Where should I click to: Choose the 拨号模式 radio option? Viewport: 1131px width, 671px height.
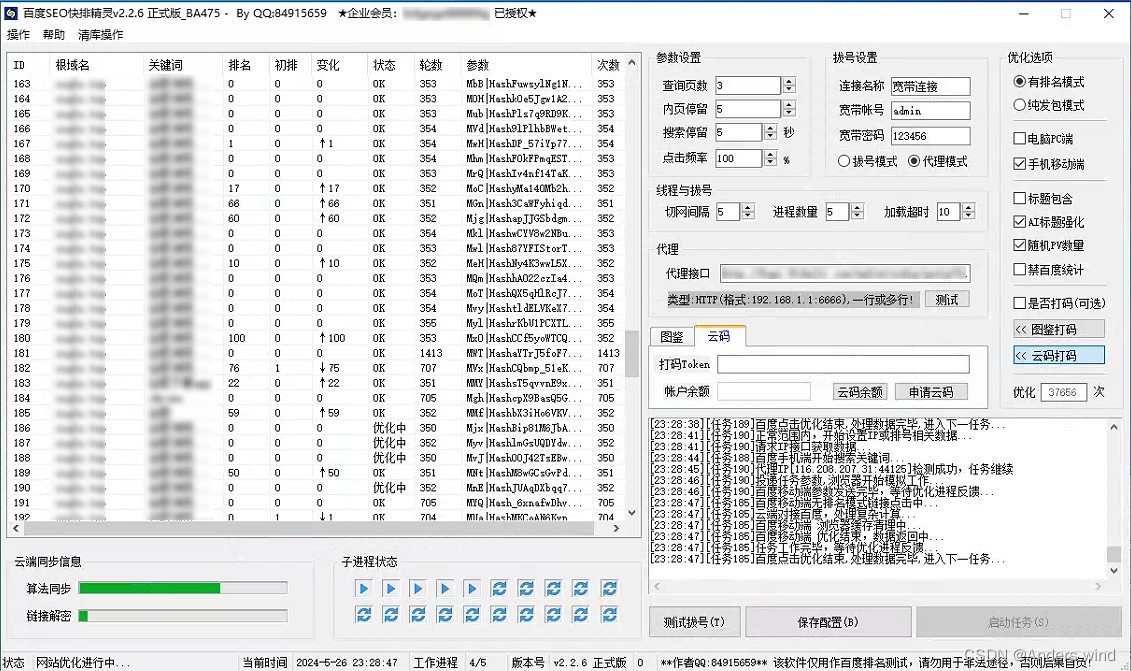tap(845, 161)
